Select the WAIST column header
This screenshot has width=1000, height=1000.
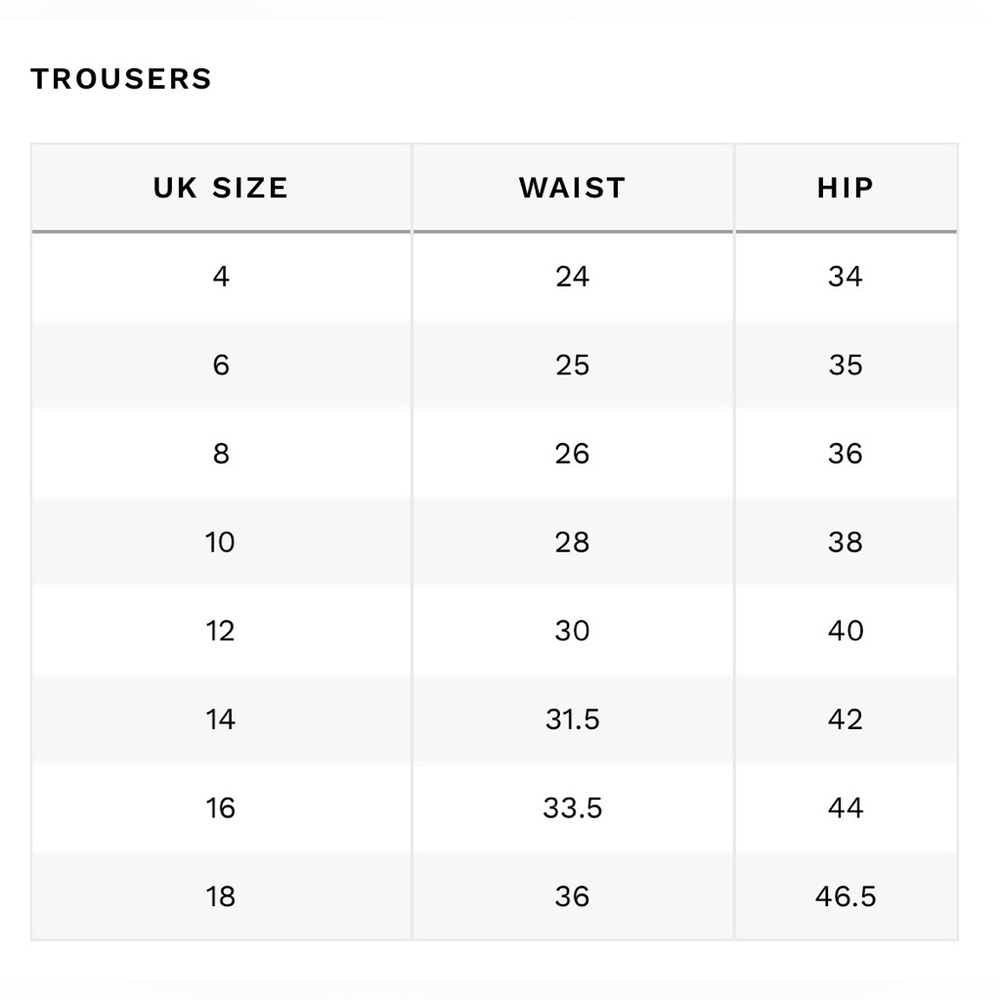tap(572, 188)
